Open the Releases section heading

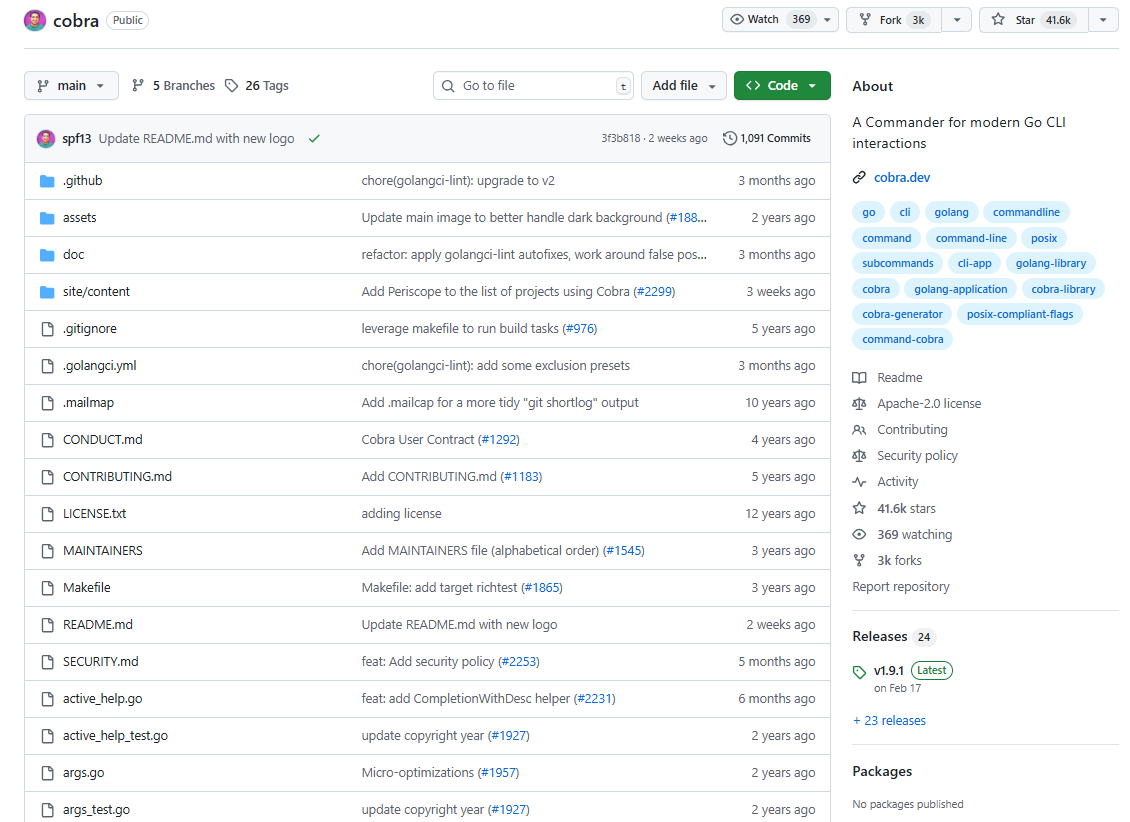coord(879,636)
